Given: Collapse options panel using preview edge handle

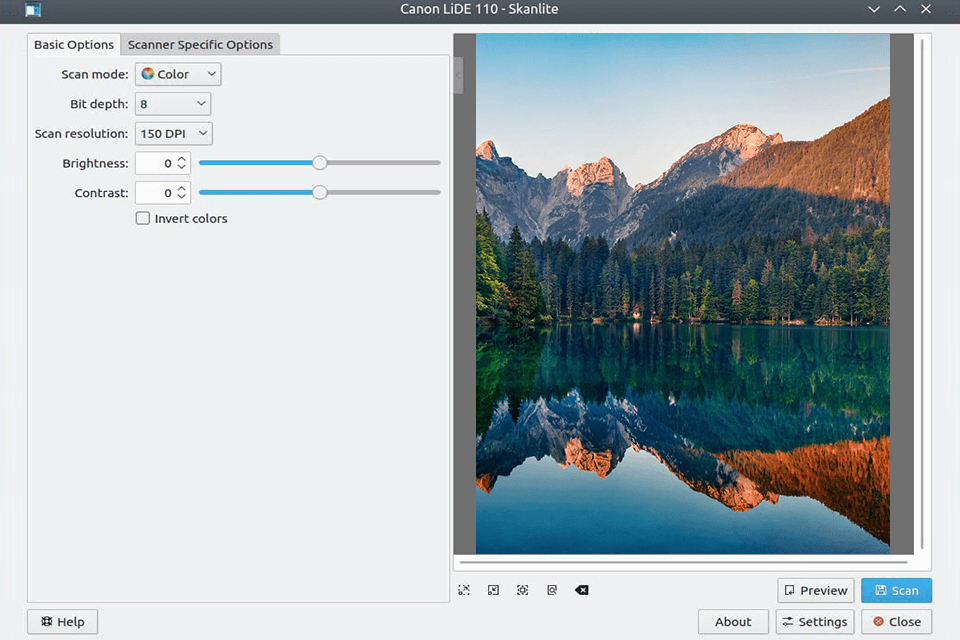Looking at the screenshot, I should click(x=458, y=75).
